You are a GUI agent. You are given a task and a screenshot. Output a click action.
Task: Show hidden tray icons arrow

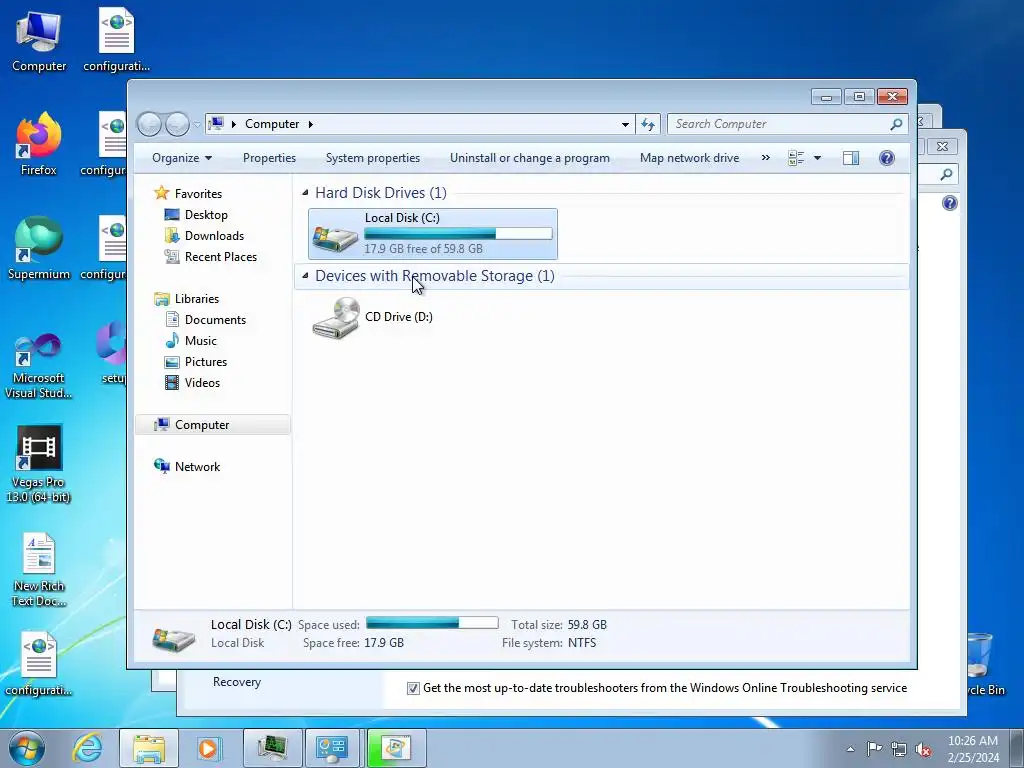850,749
